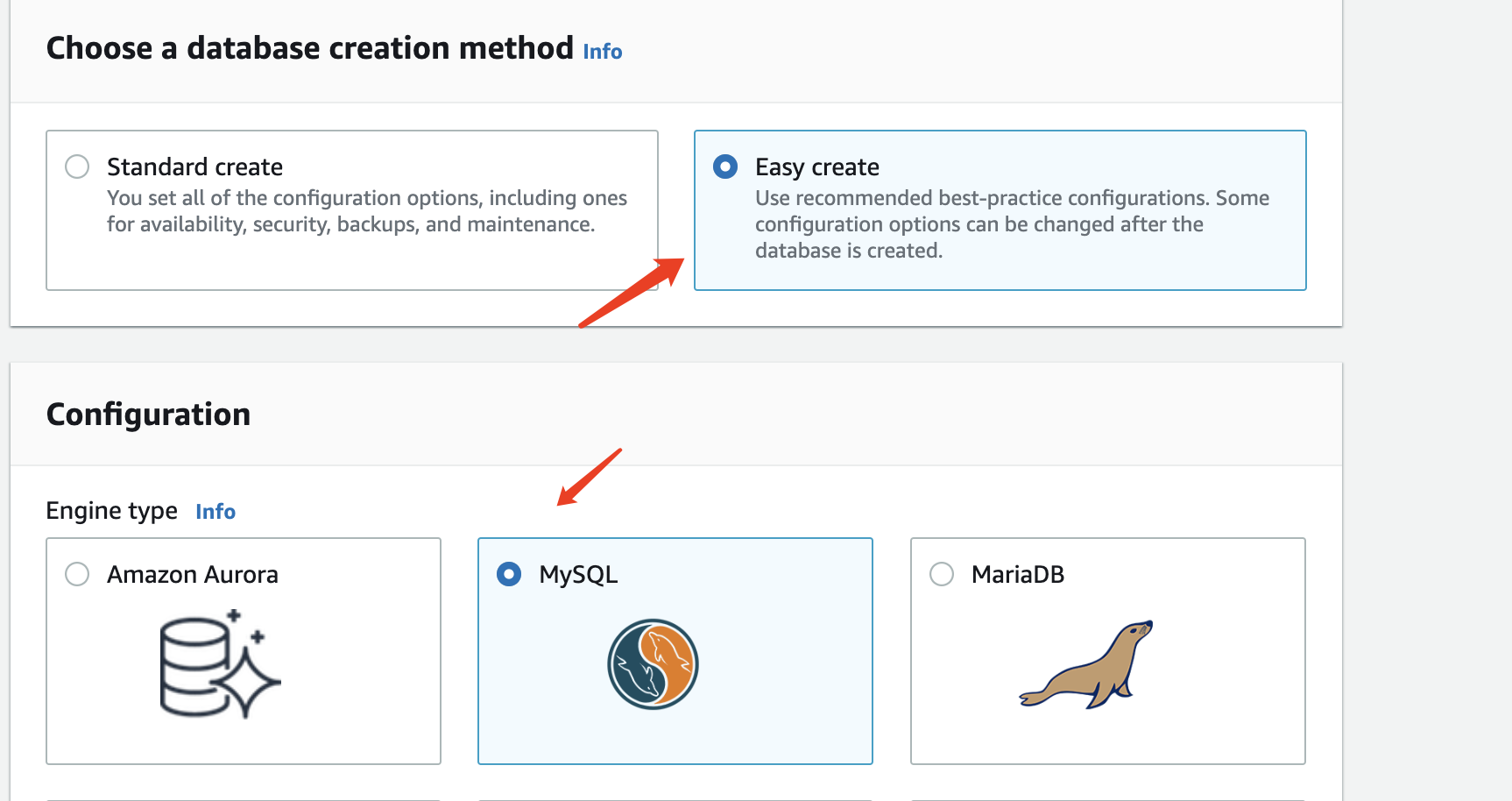Click the MariaDB seal logo
1512x801 pixels.
coord(1086,664)
